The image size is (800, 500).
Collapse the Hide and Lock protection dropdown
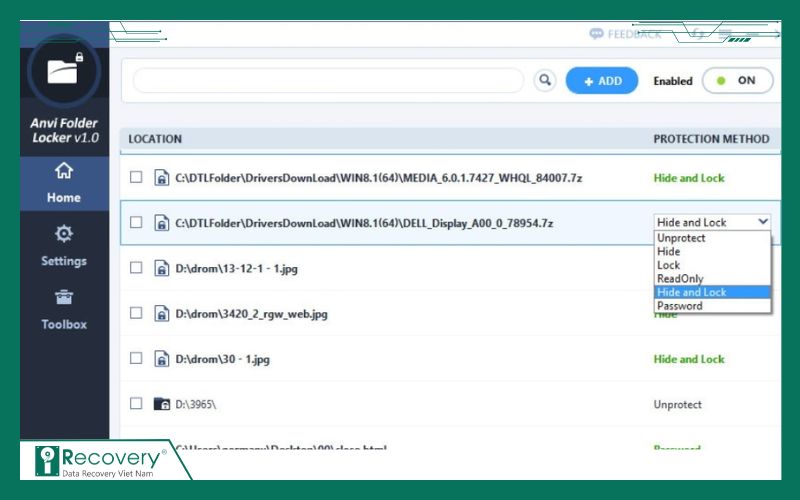click(763, 222)
